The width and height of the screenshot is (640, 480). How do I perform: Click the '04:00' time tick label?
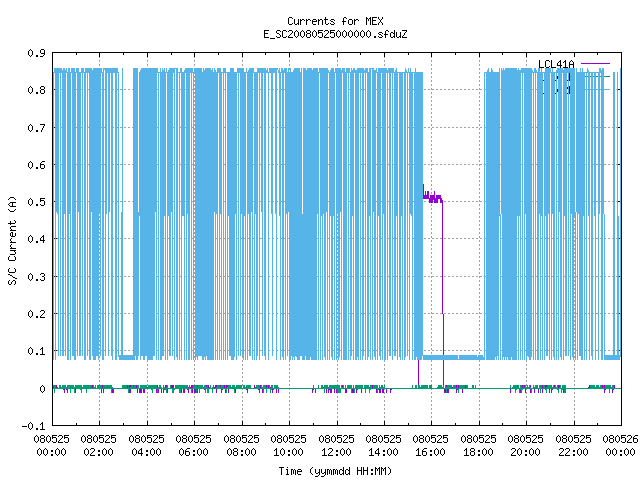[146, 452]
